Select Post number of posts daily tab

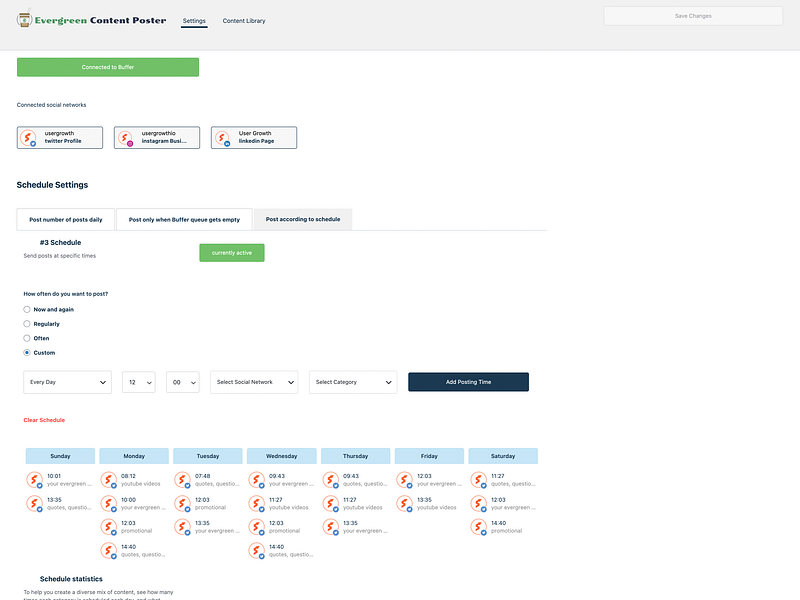pos(66,219)
